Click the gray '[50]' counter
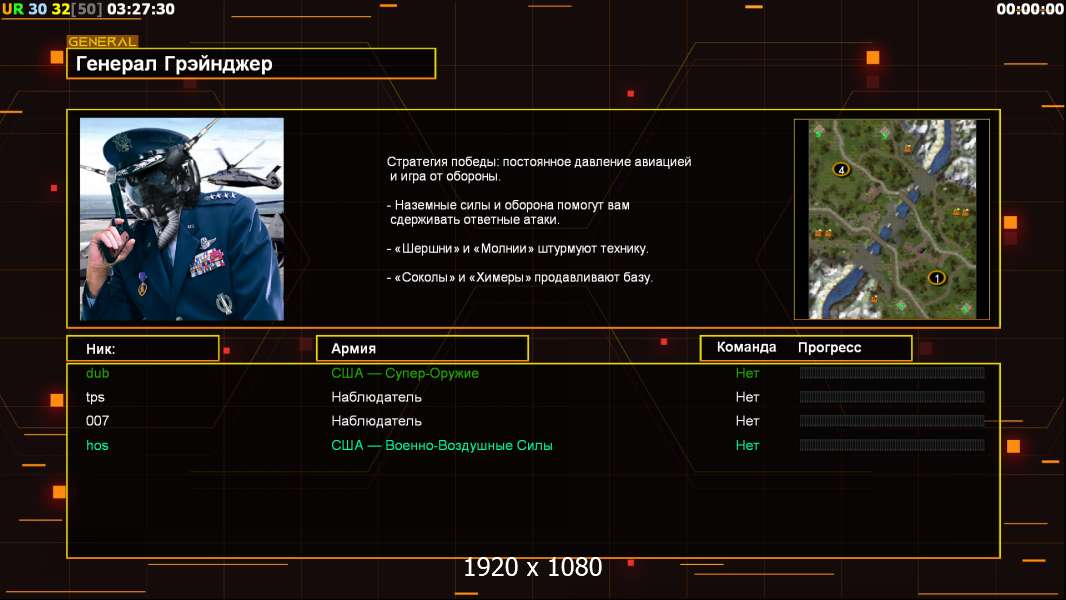 pos(87,10)
